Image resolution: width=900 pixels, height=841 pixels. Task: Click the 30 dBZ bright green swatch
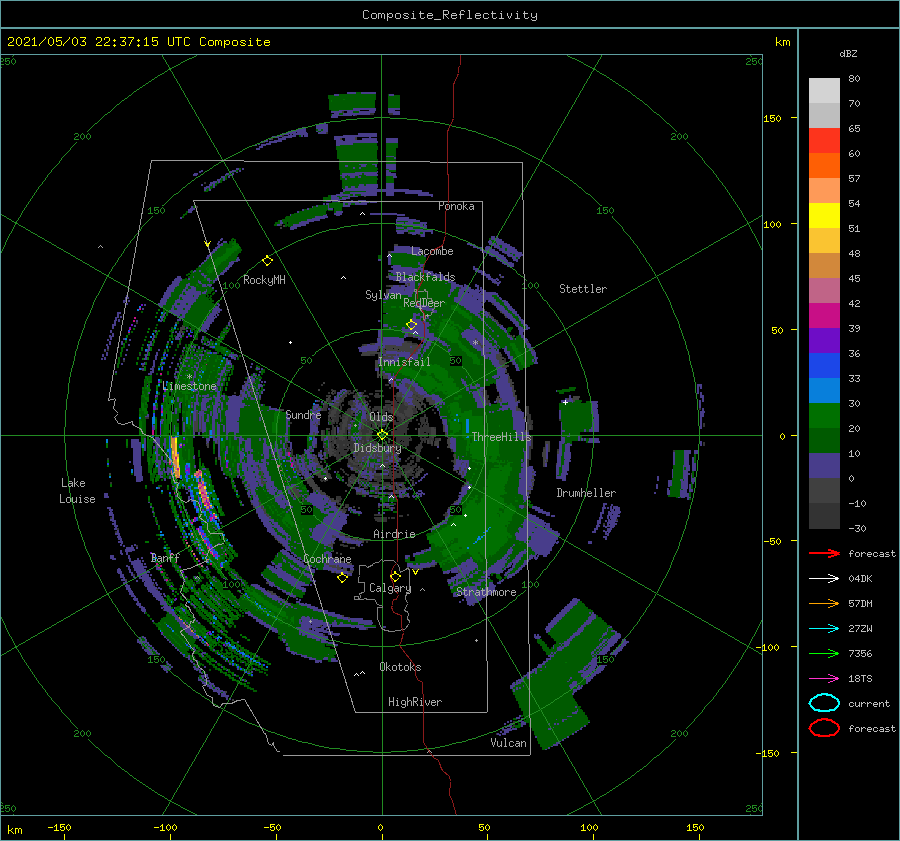coord(824,416)
